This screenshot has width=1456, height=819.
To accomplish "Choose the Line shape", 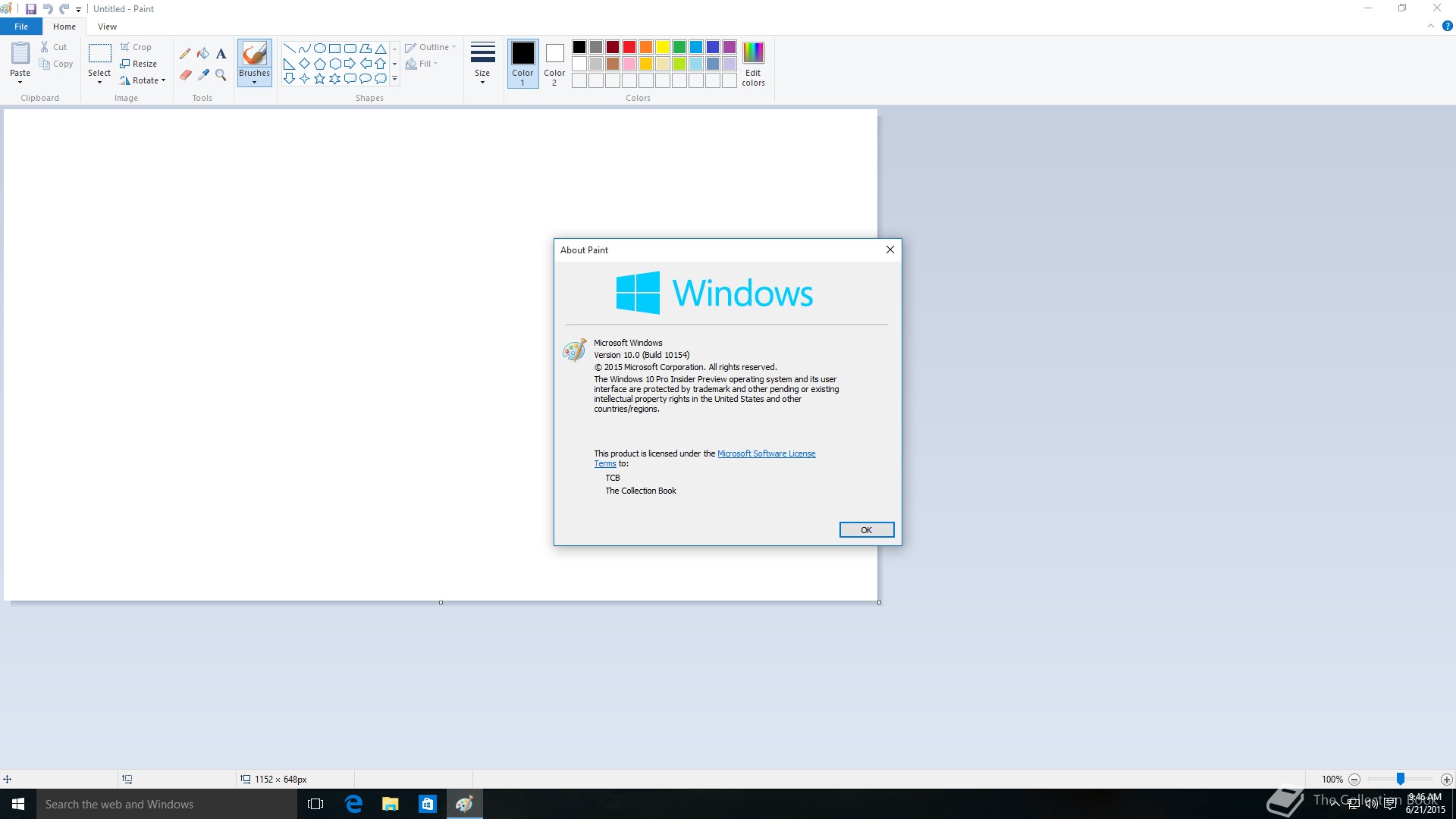I will coord(289,49).
